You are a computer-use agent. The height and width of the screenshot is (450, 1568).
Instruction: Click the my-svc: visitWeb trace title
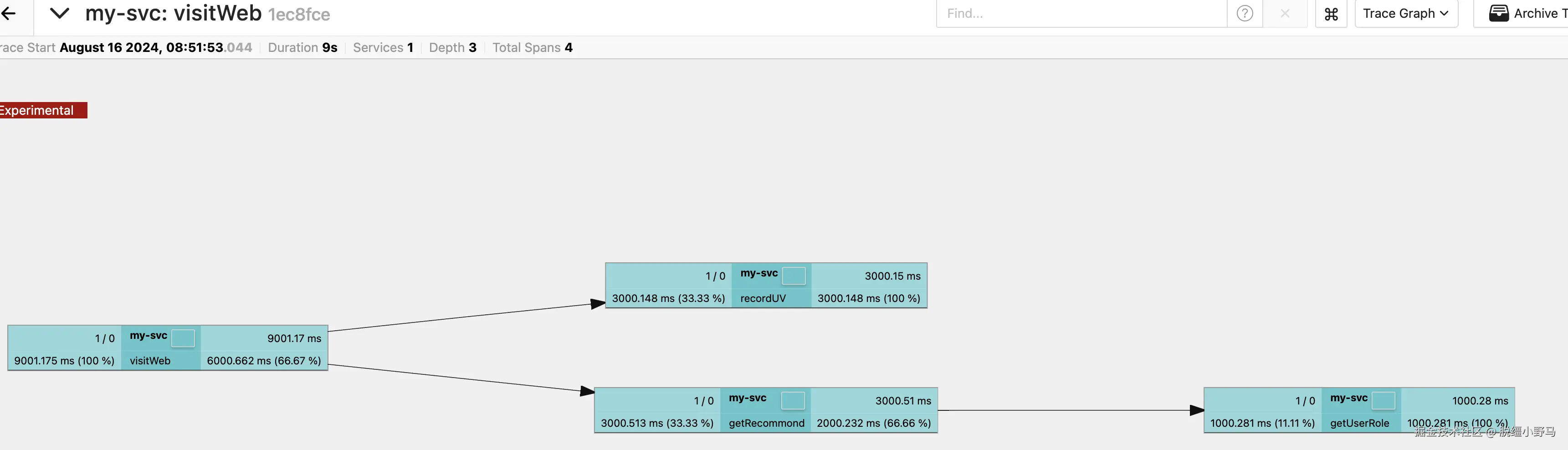point(174,13)
